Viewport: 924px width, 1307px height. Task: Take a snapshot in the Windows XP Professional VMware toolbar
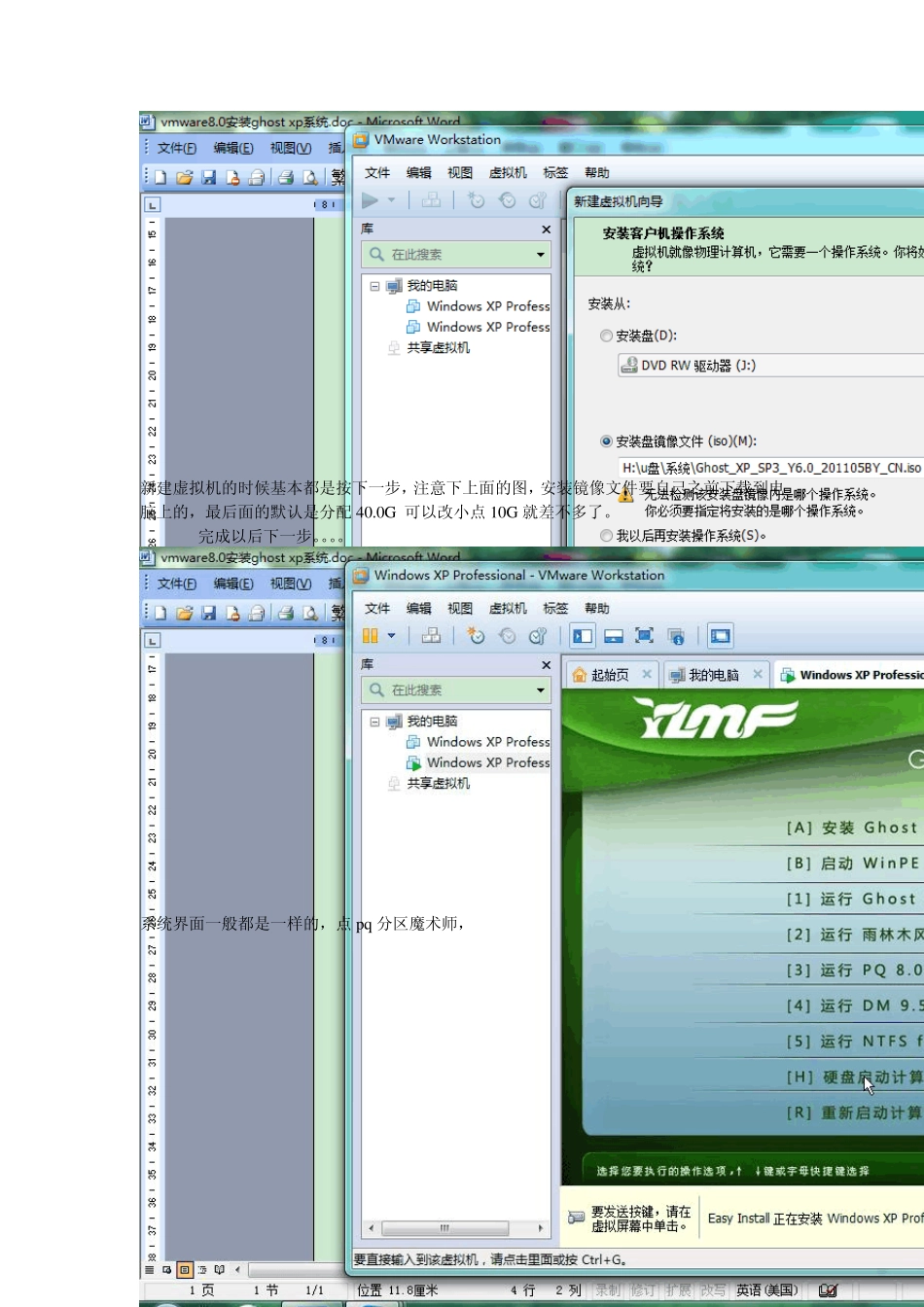coord(476,635)
